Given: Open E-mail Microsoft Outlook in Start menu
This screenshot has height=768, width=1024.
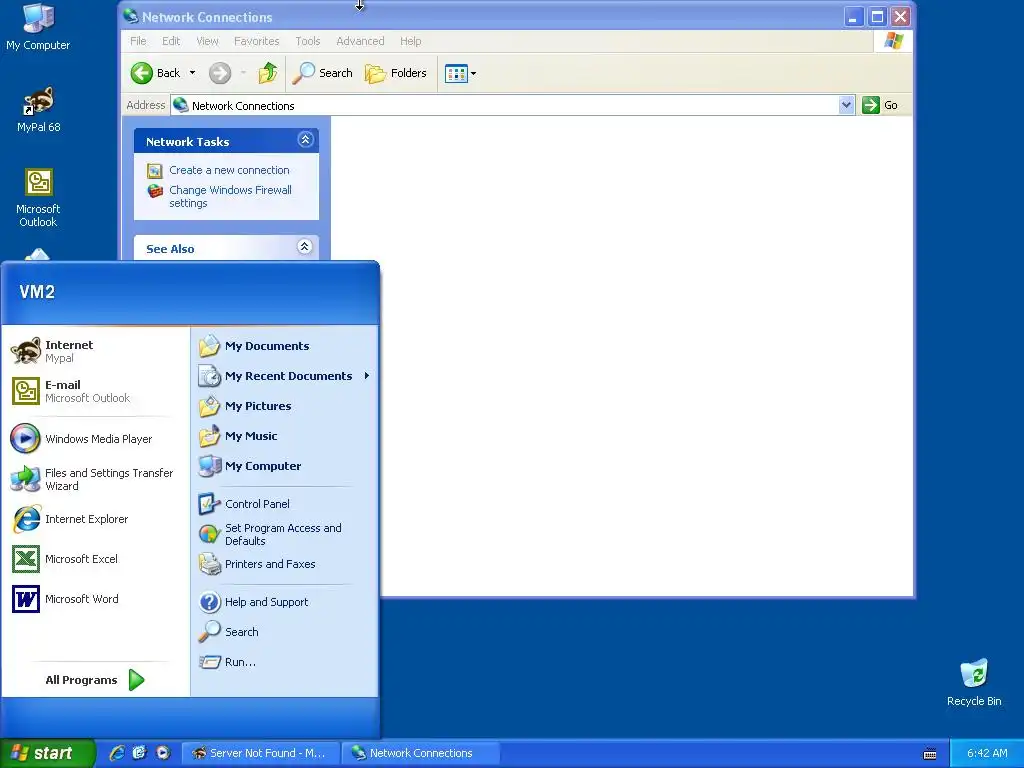Looking at the screenshot, I should coord(95,391).
